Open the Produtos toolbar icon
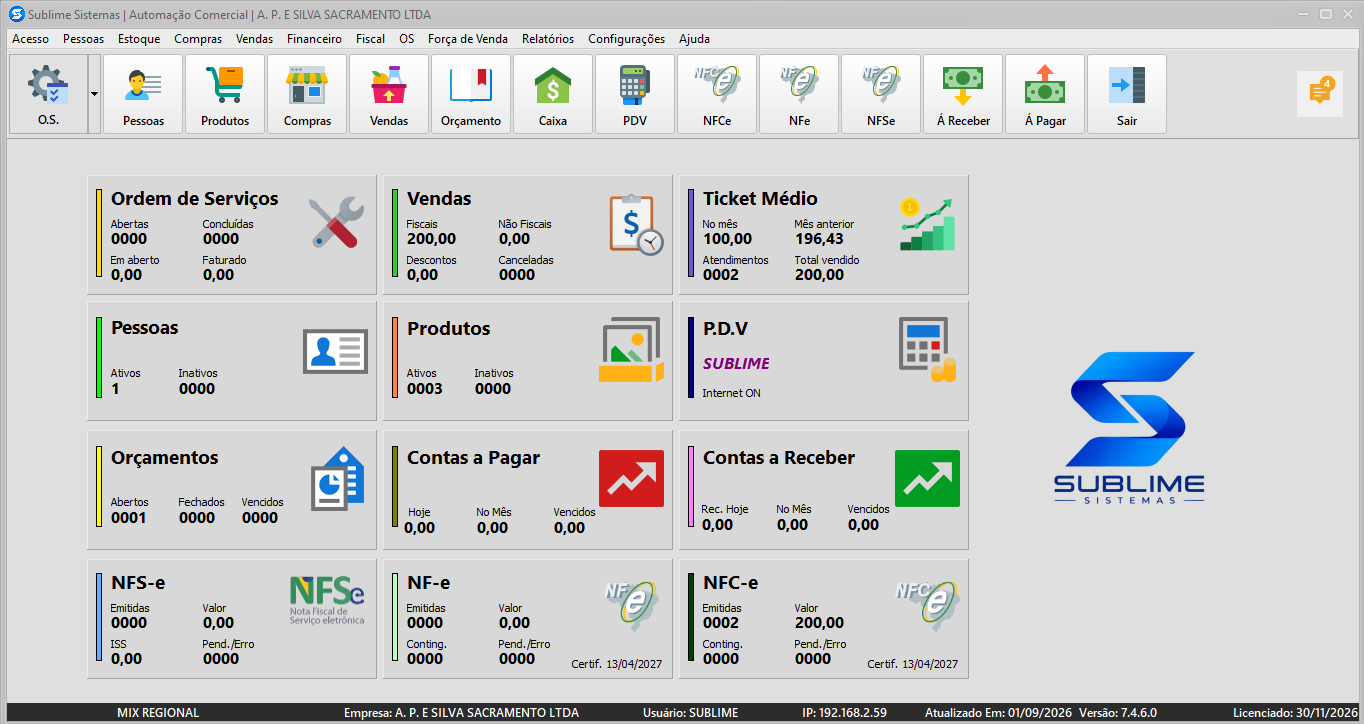Screen dimensions: 1364x724 225,94
